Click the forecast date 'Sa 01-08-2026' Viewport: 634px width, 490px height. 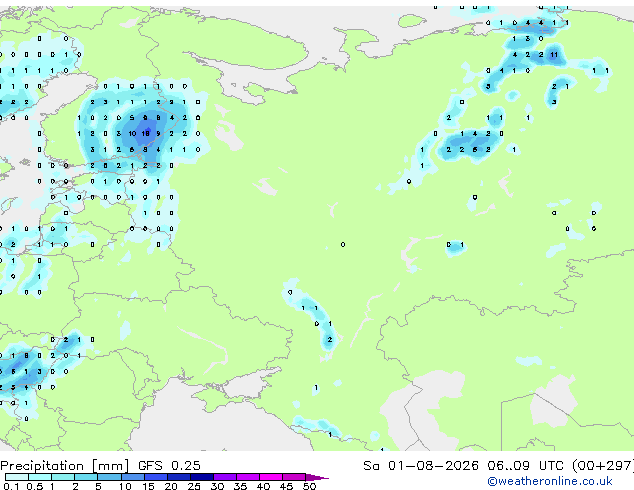click(x=421, y=466)
